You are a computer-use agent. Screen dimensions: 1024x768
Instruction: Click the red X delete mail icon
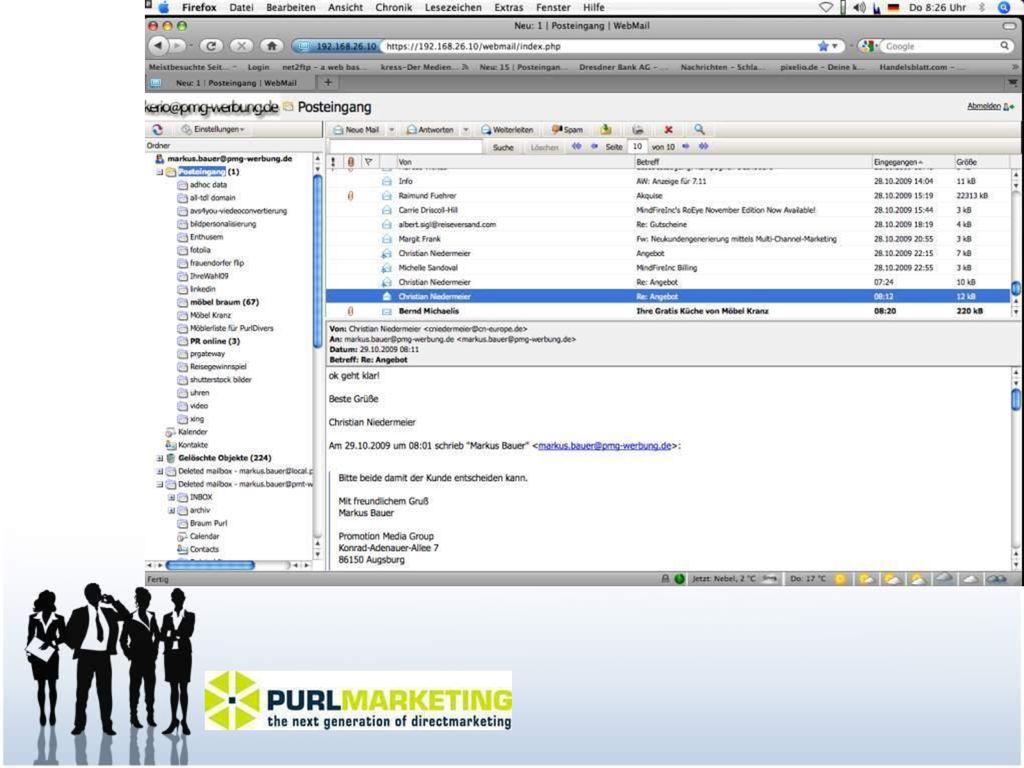point(668,129)
